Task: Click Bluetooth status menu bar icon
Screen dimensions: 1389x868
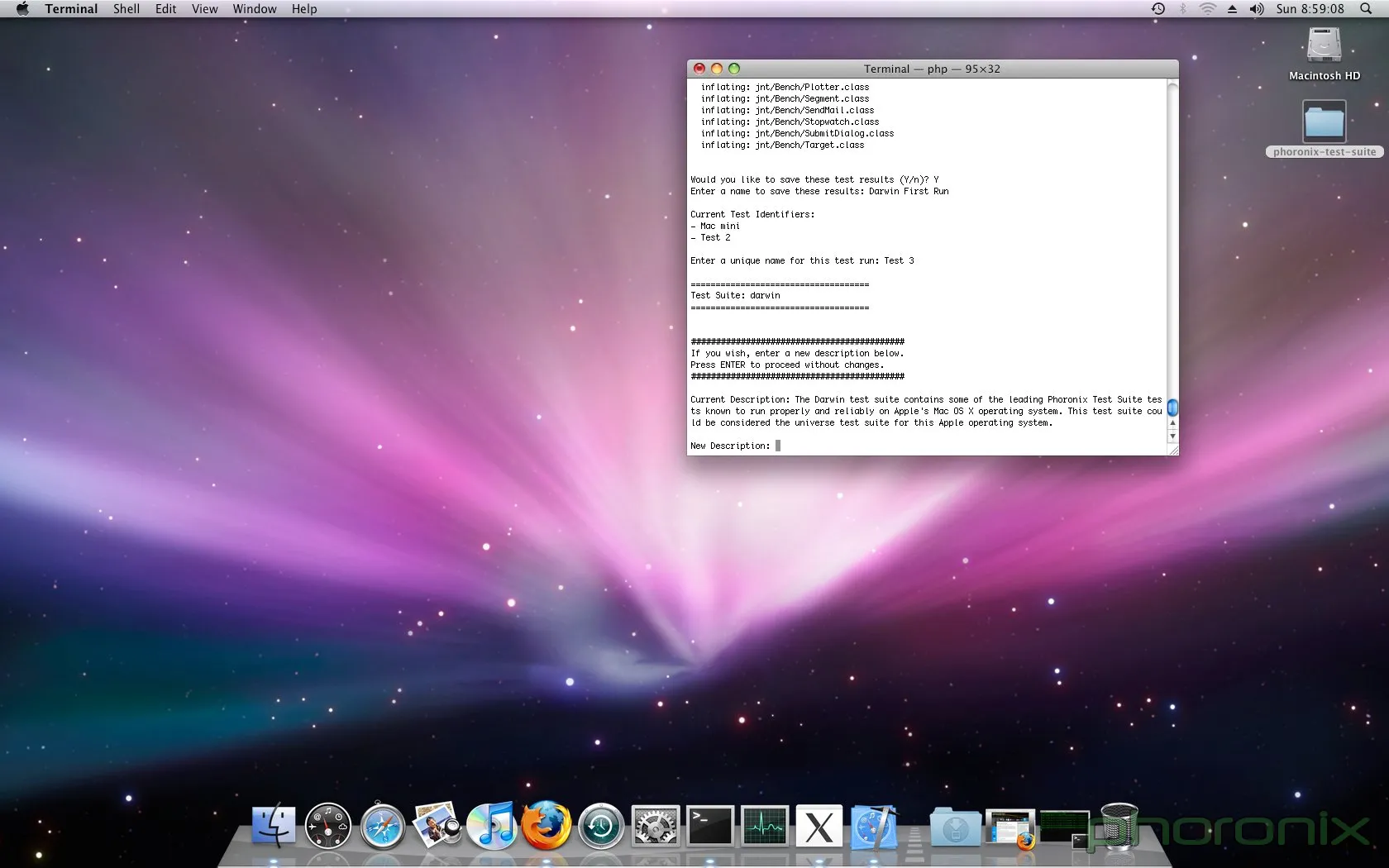Action: [x=1182, y=9]
